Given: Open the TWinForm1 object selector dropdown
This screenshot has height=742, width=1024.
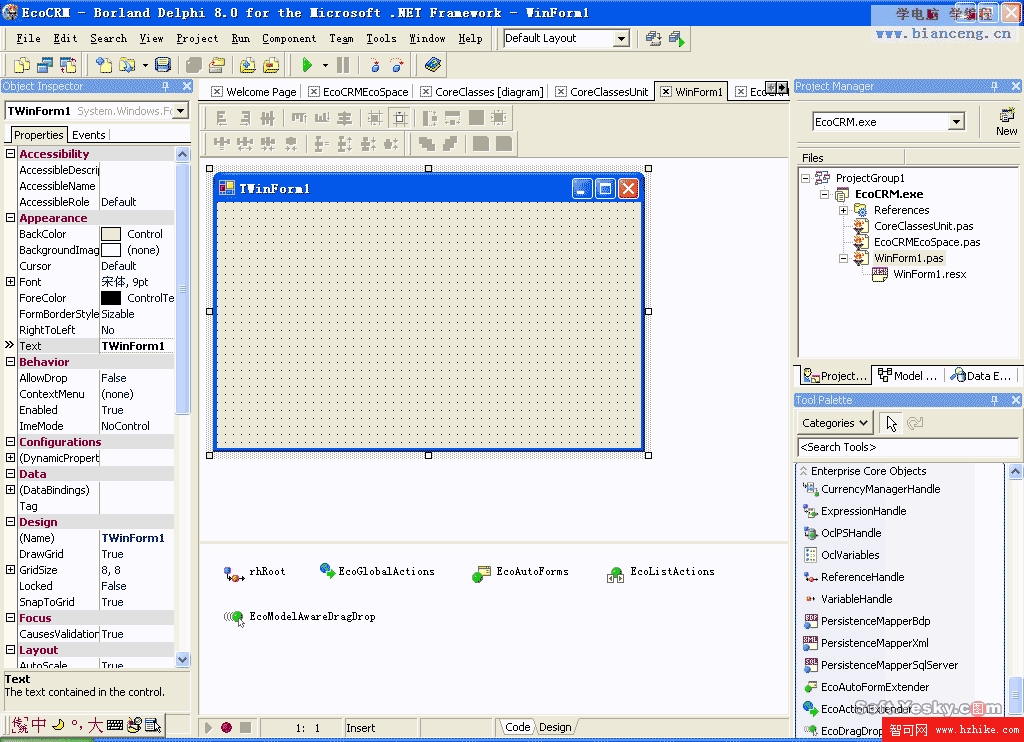Looking at the screenshot, I should pos(181,111).
